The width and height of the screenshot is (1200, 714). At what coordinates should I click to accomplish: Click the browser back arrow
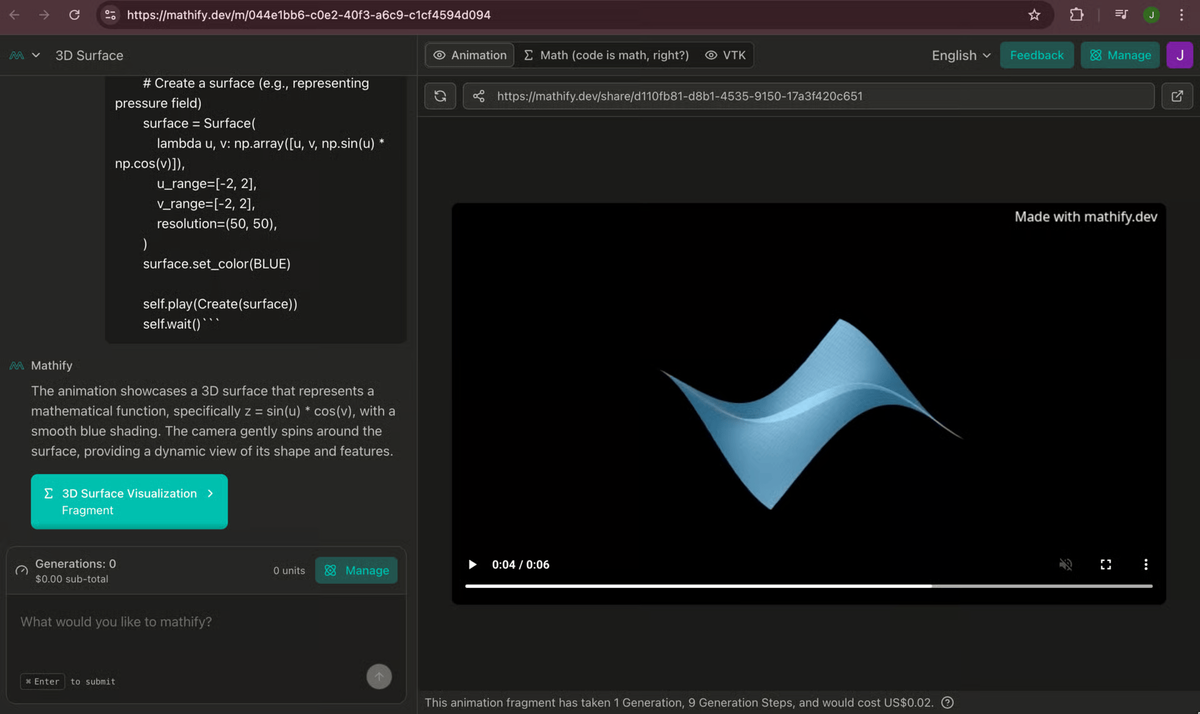click(15, 15)
